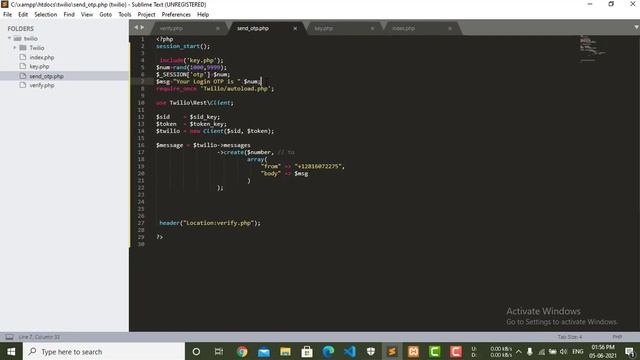Open the Project menu
The width and height of the screenshot is (640, 360).
(146, 14)
